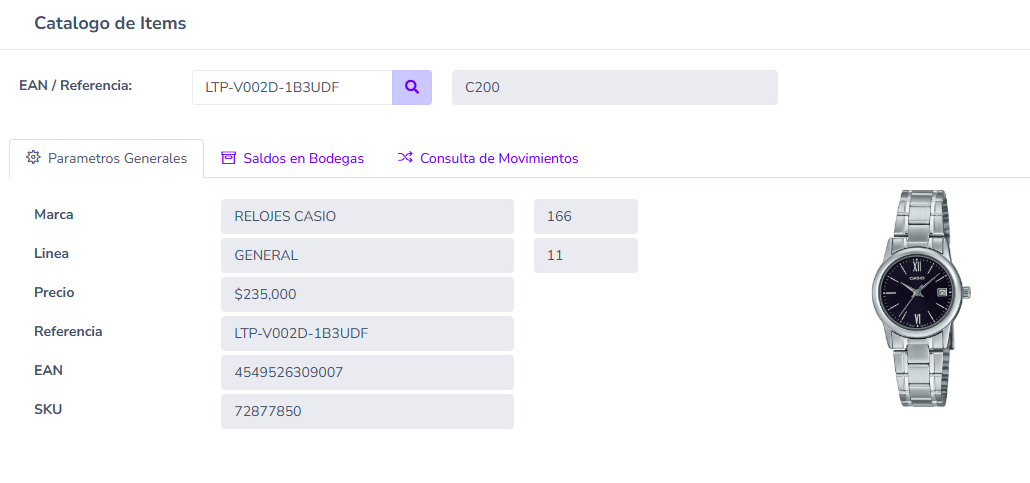Switch to Consulta de Movimientos tab
Viewport: 1030px width, 483px height.
pyautogui.click(x=487, y=158)
